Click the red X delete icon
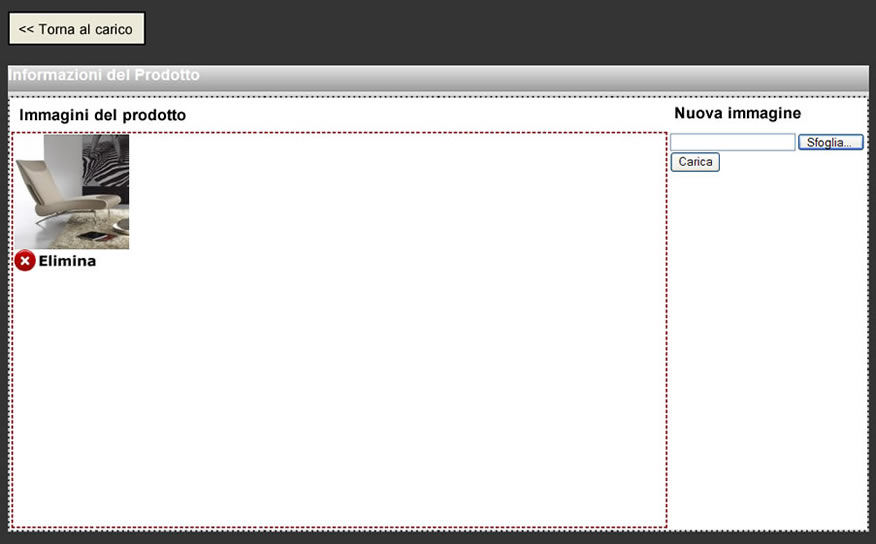This screenshot has height=544, width=876. tap(25, 261)
